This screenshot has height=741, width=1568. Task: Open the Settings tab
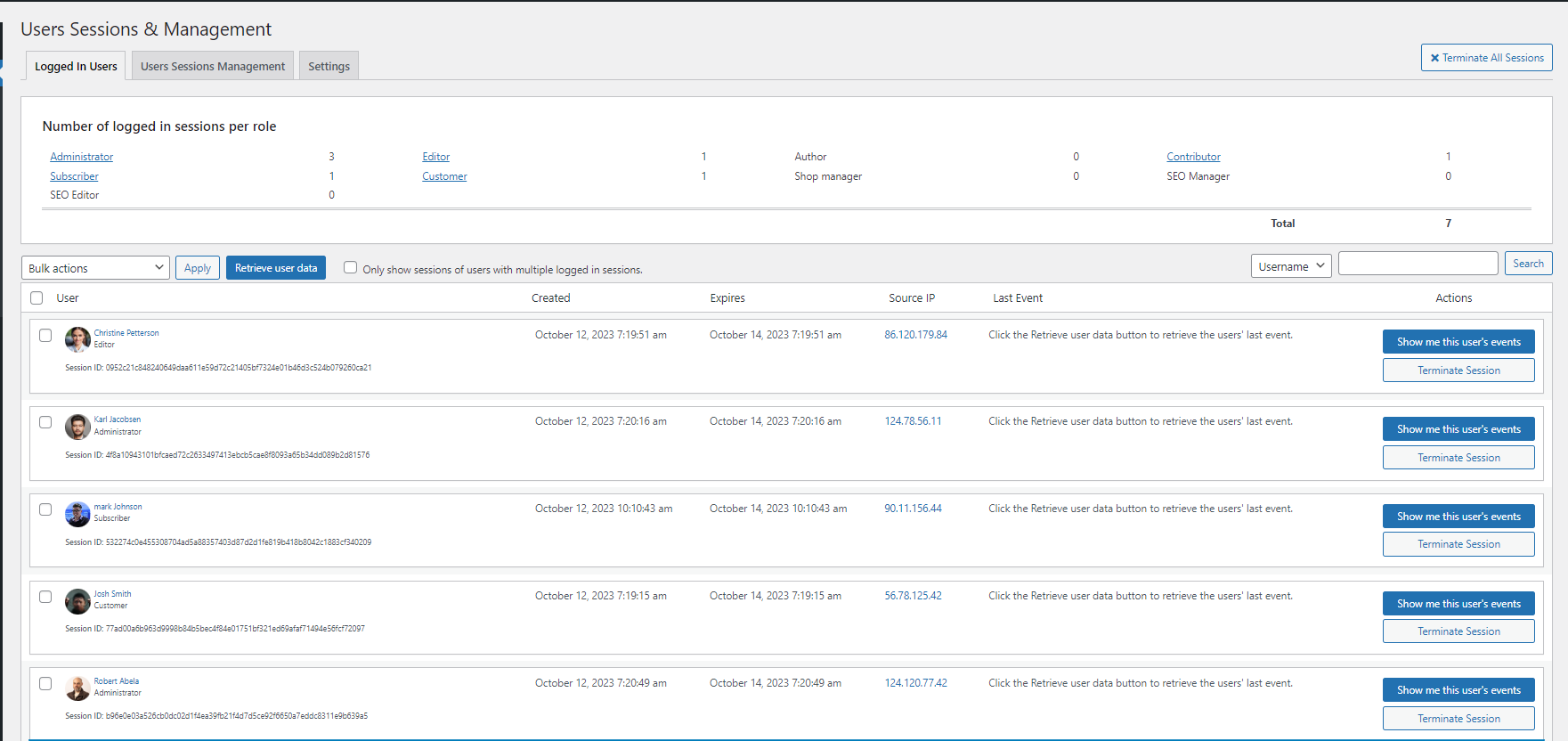click(x=329, y=67)
